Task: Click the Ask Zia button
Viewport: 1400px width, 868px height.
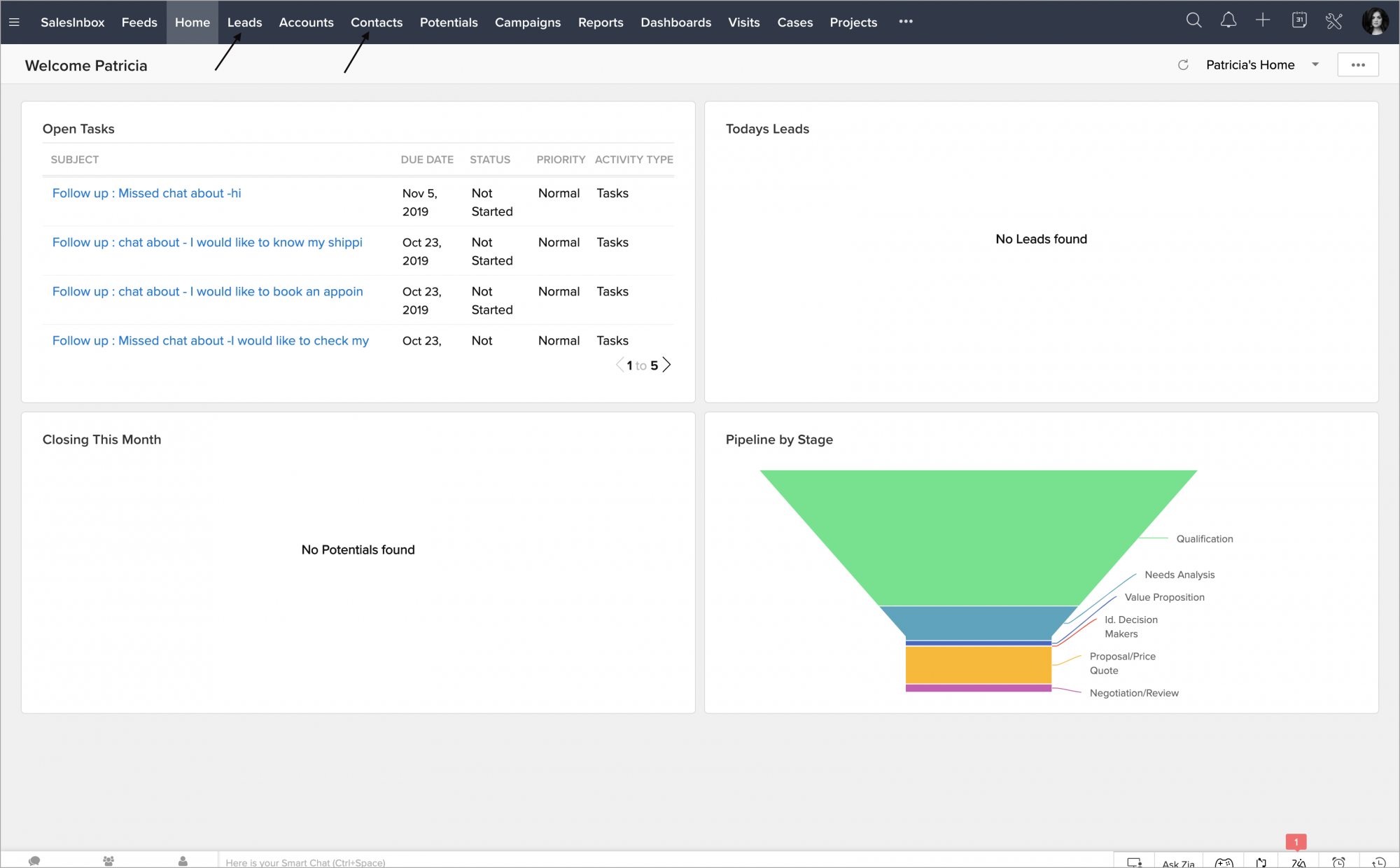Action: coord(1178,863)
